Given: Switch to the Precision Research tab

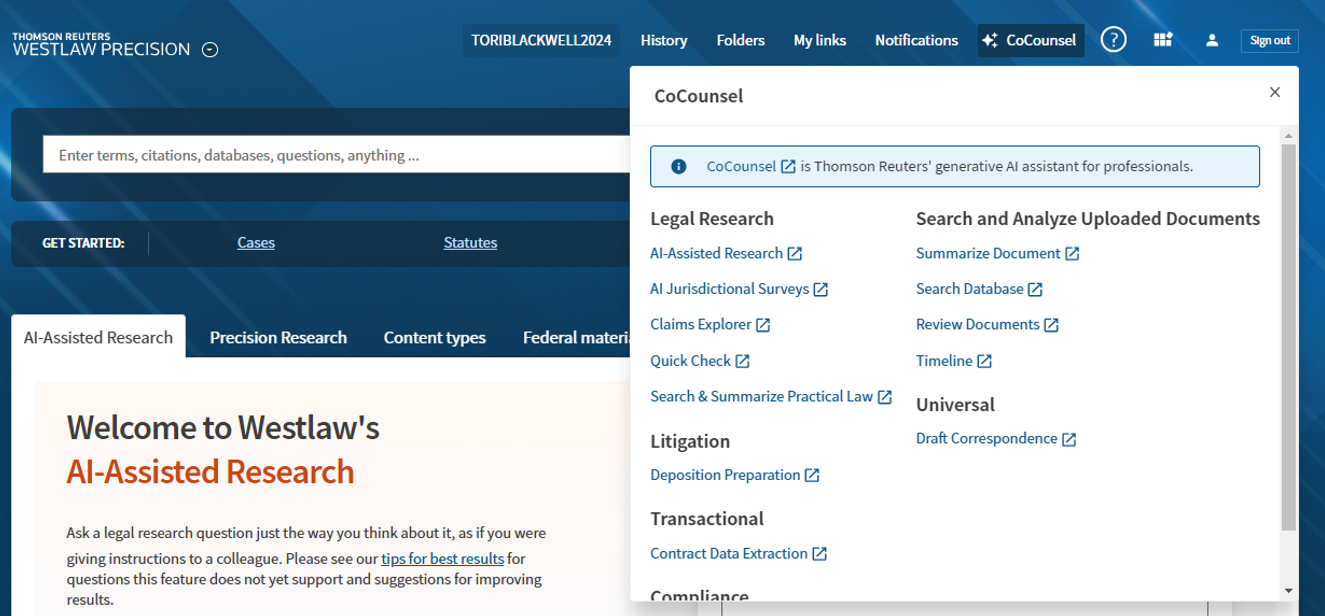Looking at the screenshot, I should click(278, 337).
